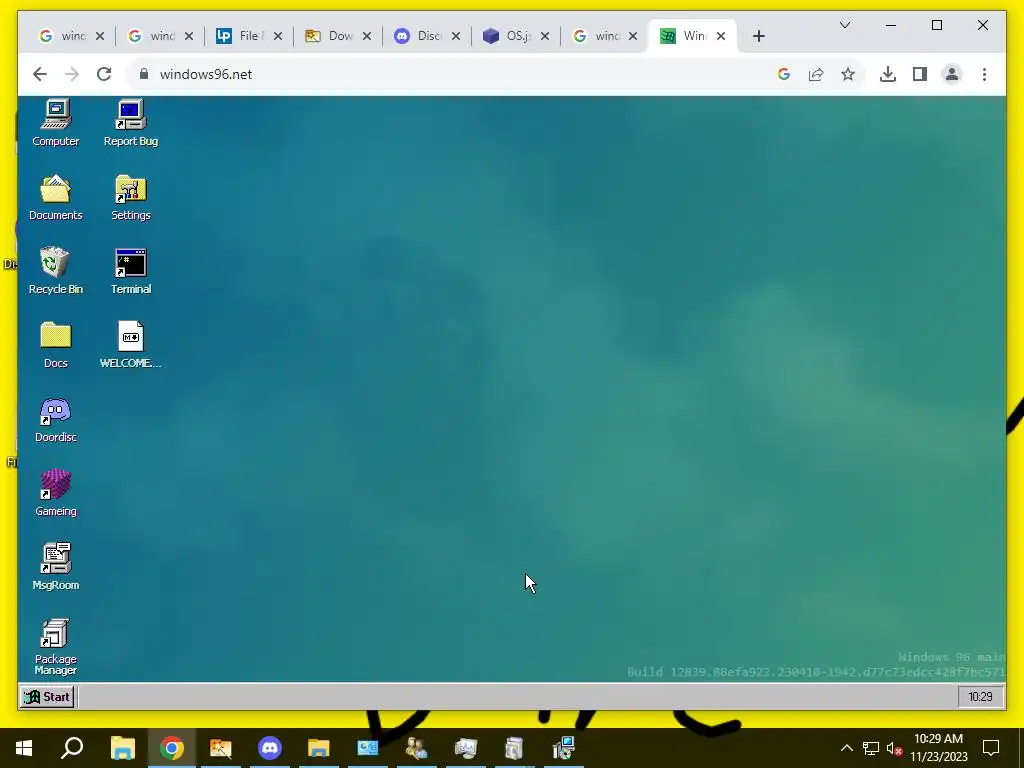Open Windows taskbar search
The image size is (1024, 768).
coord(72,748)
